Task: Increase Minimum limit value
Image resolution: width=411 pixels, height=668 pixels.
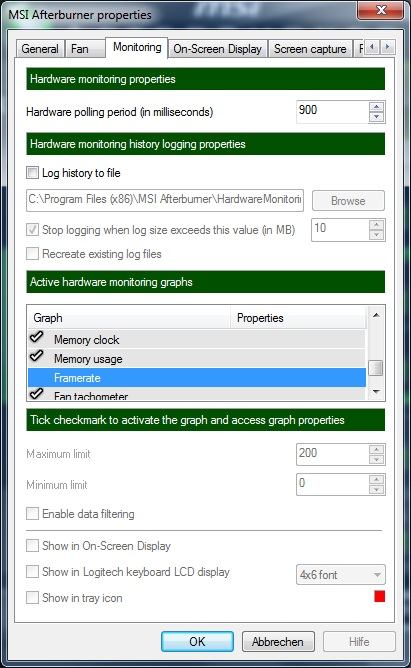Action: coord(377,480)
